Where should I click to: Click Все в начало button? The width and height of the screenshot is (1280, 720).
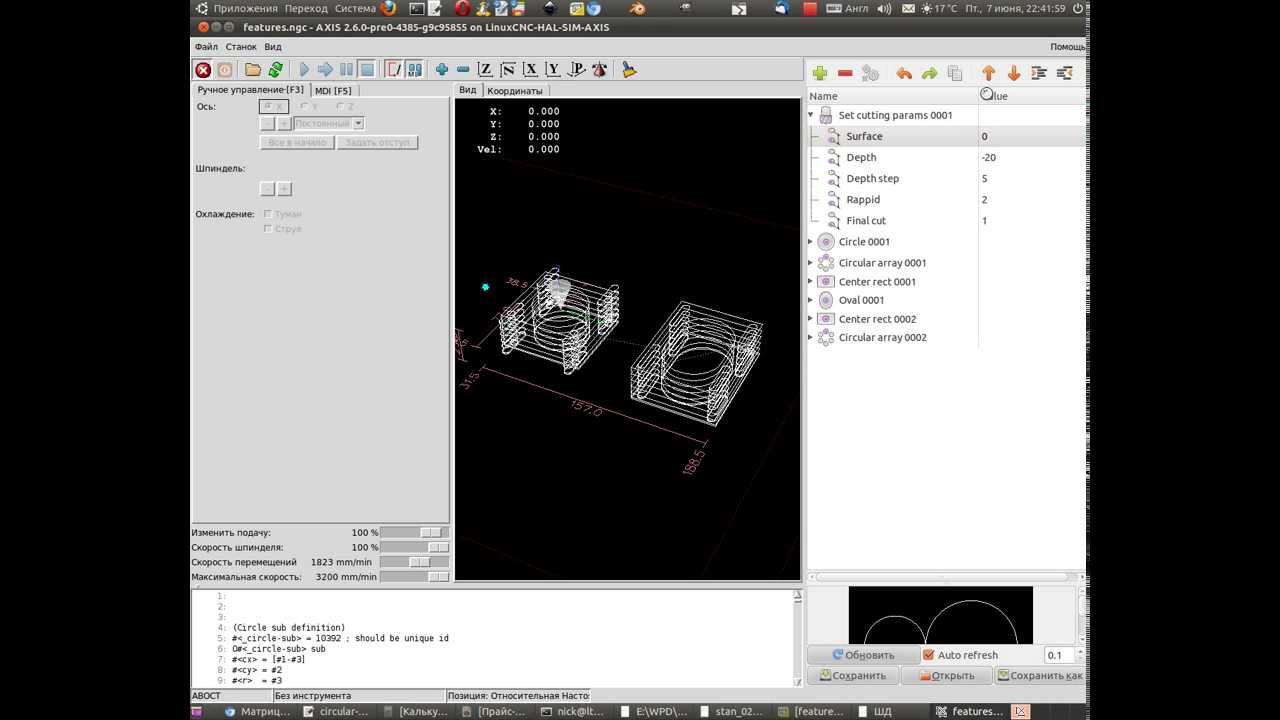click(297, 143)
